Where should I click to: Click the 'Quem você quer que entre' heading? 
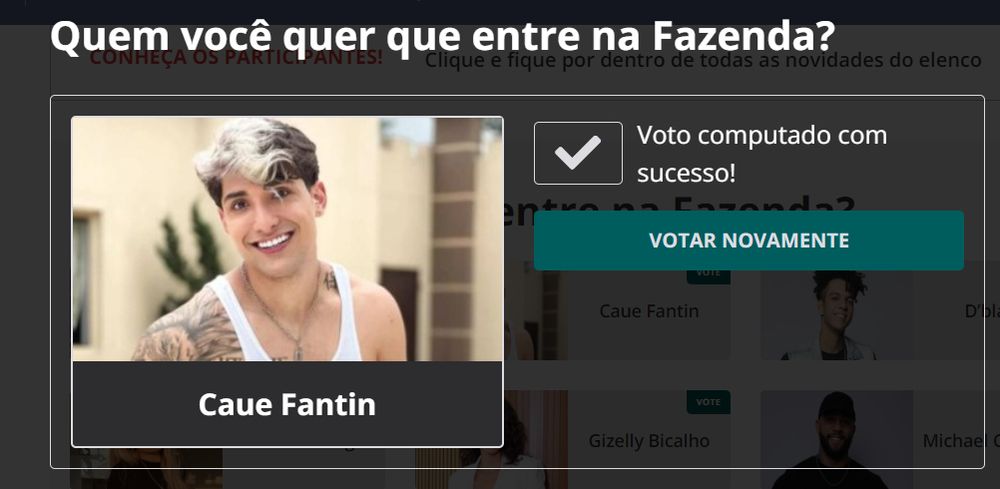442,36
